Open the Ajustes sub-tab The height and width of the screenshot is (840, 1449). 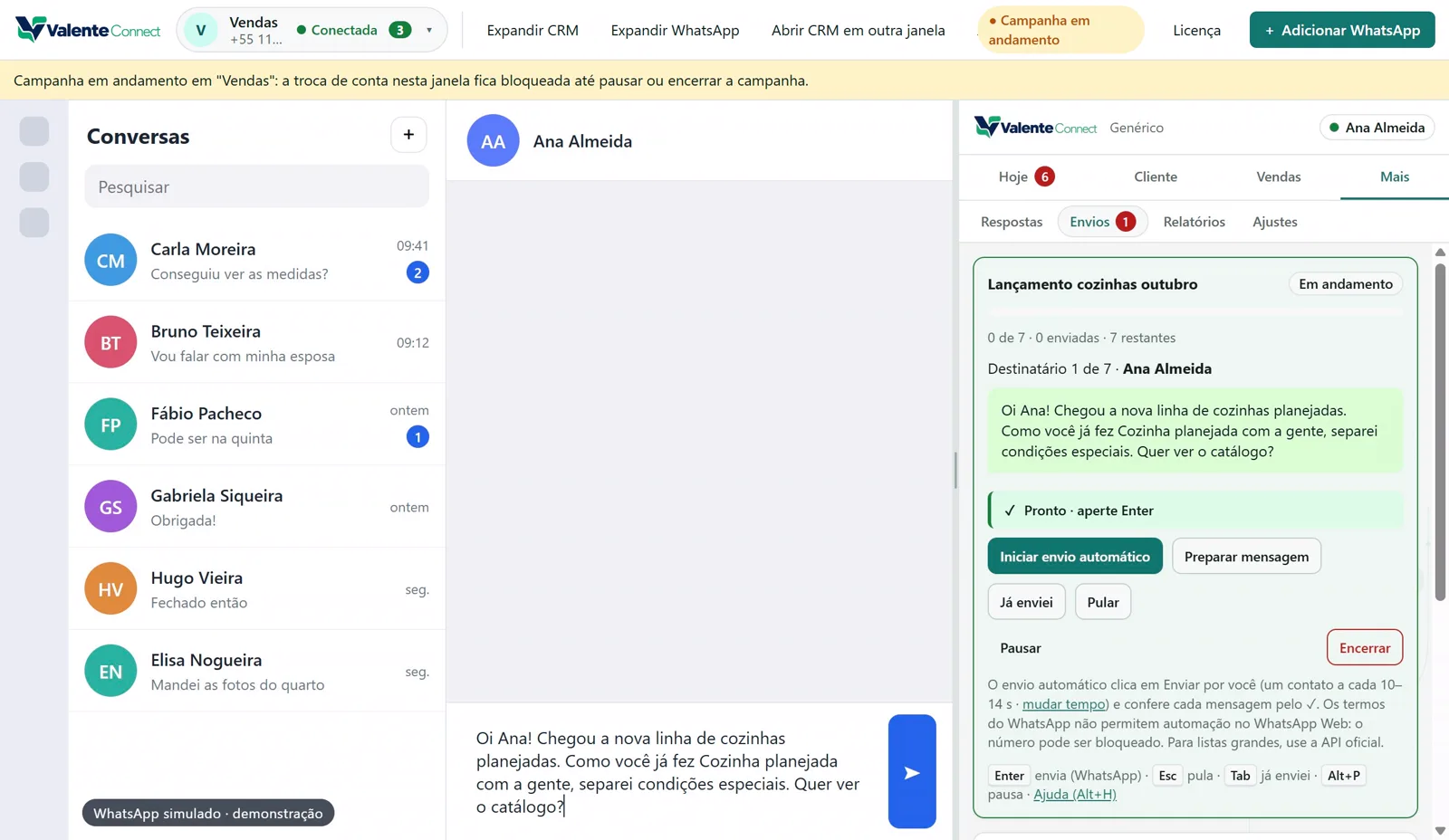(x=1274, y=222)
